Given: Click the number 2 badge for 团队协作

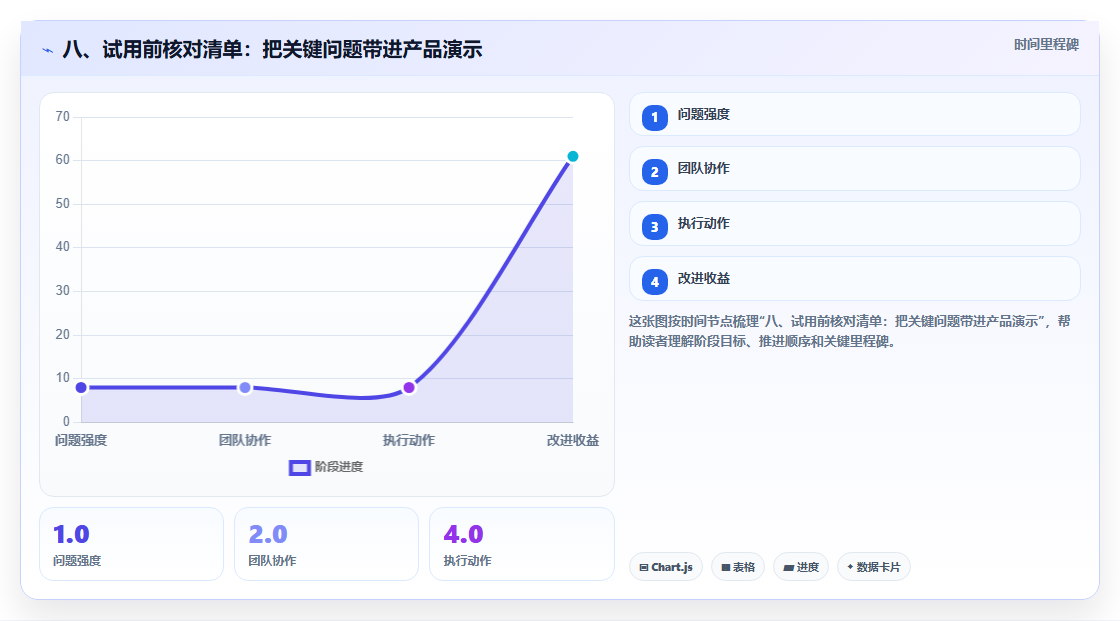Looking at the screenshot, I should 654,172.
